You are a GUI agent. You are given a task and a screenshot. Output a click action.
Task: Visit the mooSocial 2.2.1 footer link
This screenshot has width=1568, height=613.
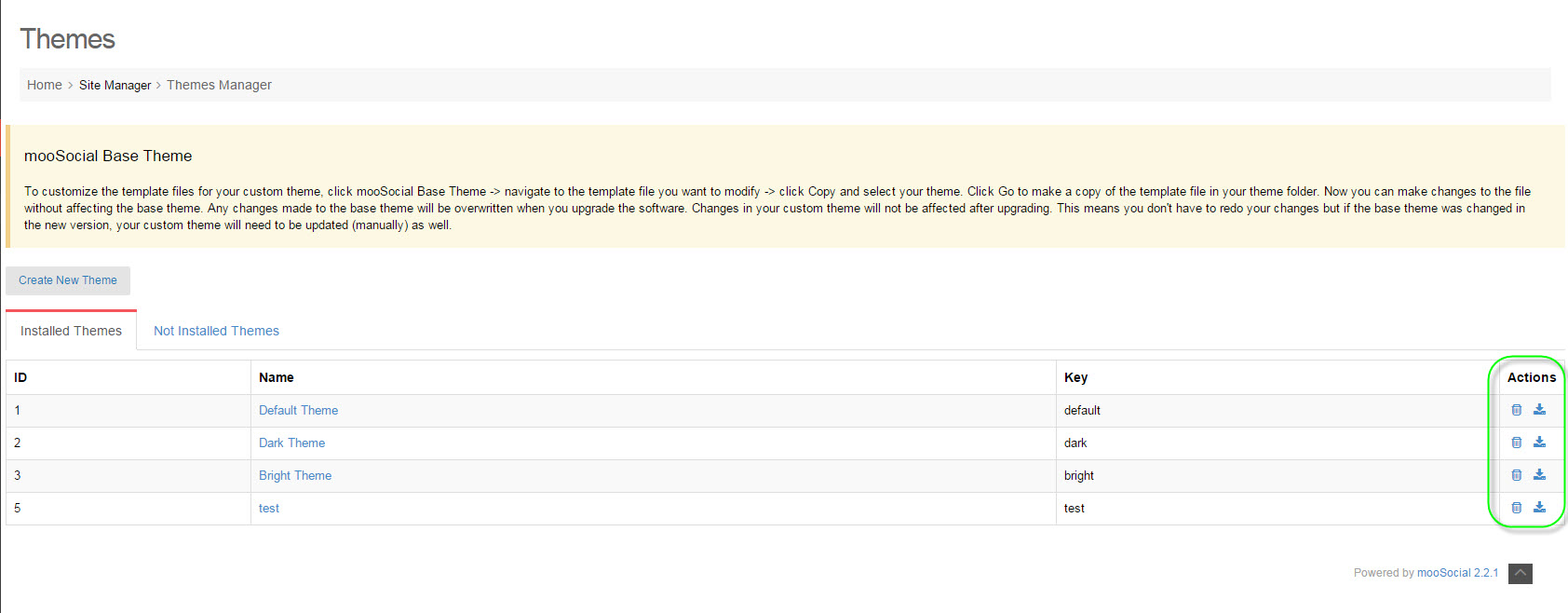click(1457, 573)
